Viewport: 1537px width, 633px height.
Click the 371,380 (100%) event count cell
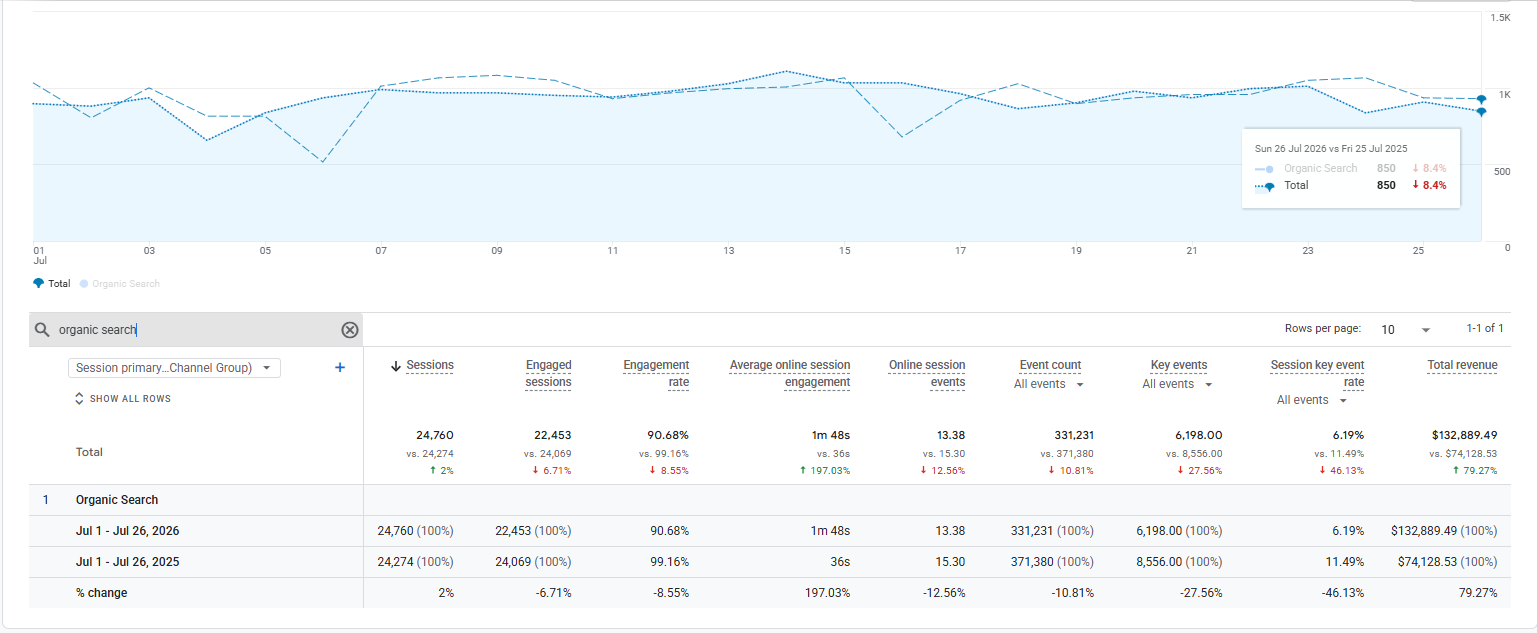pyautogui.click(x=1052, y=562)
